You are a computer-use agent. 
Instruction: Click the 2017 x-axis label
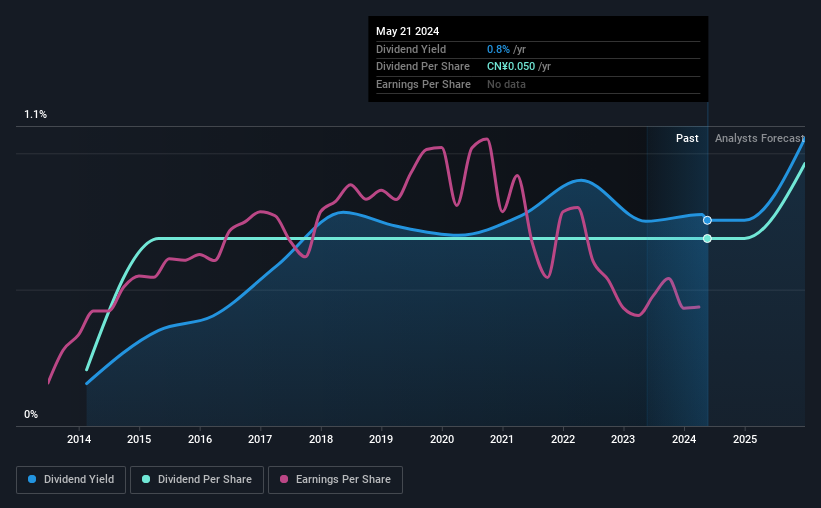click(260, 439)
